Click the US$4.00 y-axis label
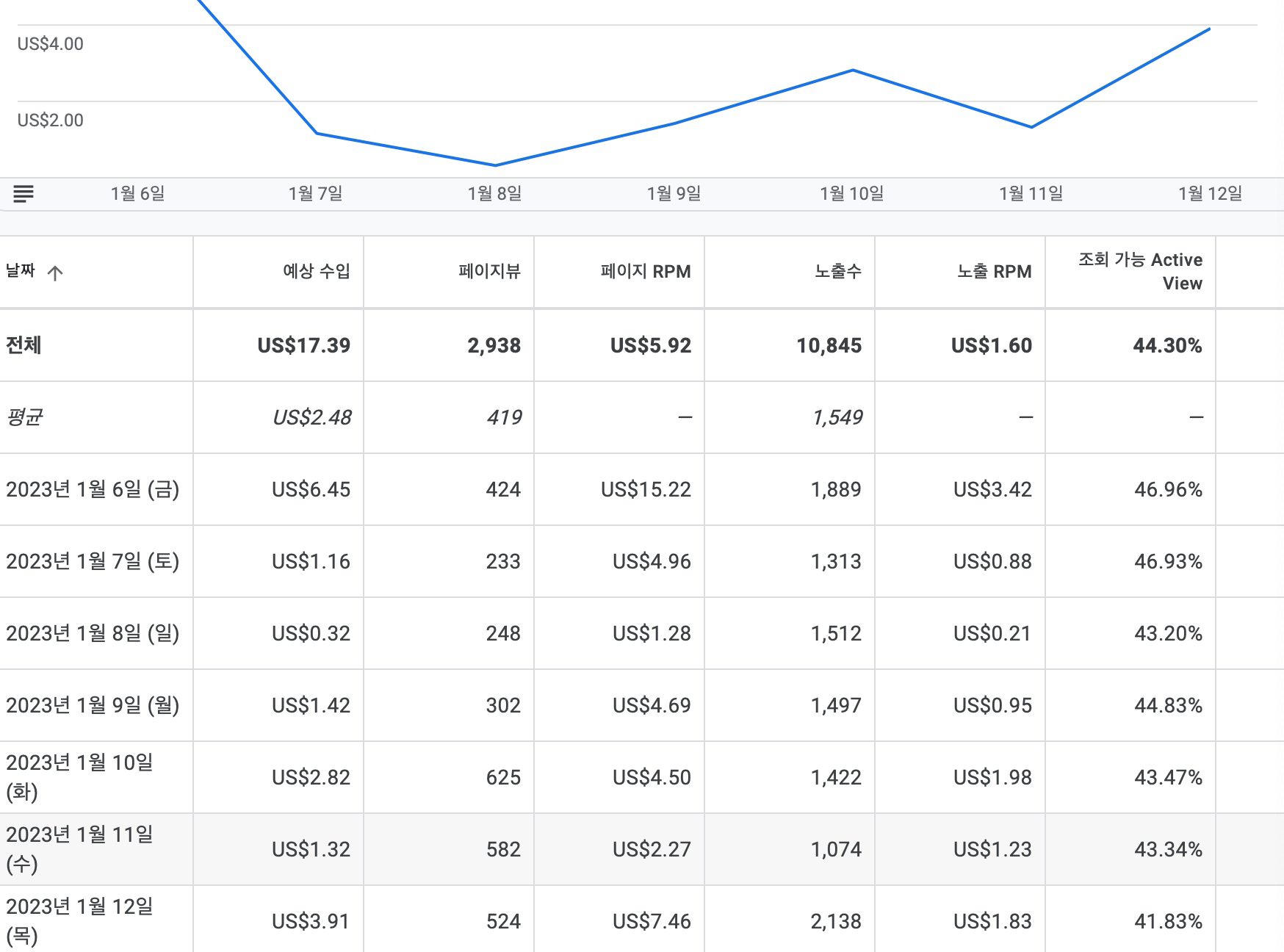Screen dimensions: 1284x952 tap(51, 44)
